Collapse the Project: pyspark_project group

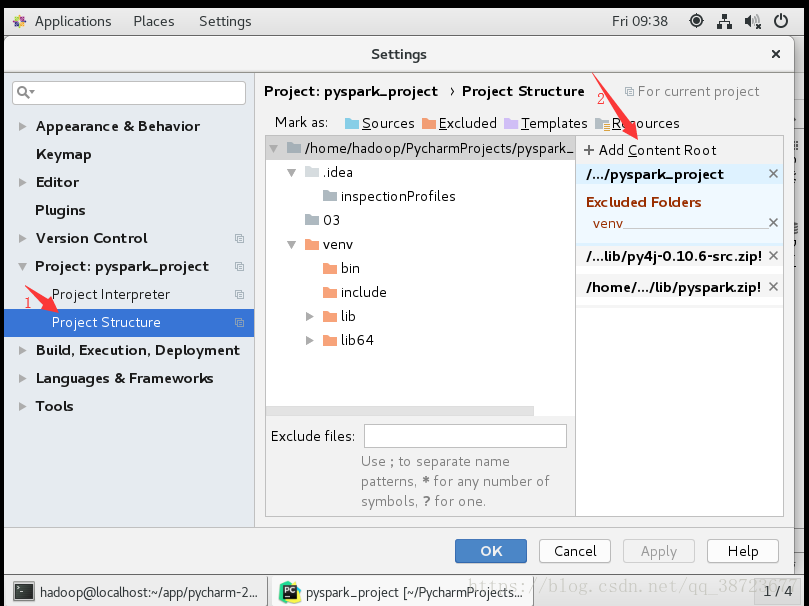click(x=22, y=267)
